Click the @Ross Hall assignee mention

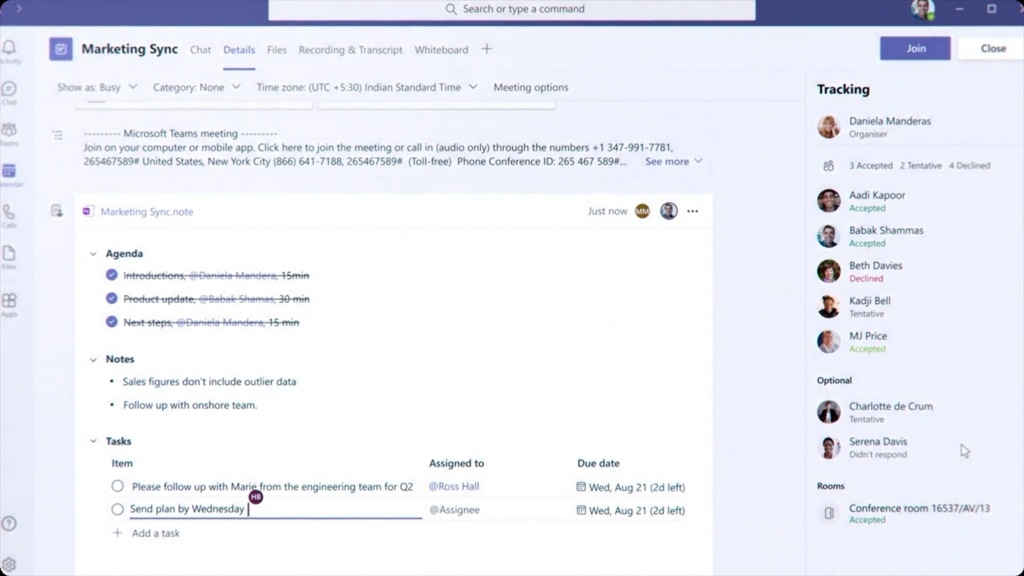[x=454, y=487]
